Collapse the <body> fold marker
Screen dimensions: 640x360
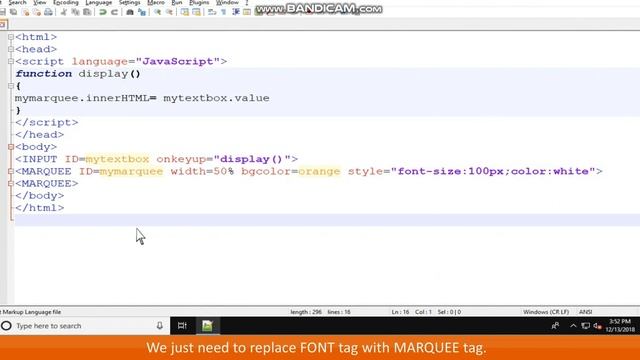pyautogui.click(x=11, y=147)
